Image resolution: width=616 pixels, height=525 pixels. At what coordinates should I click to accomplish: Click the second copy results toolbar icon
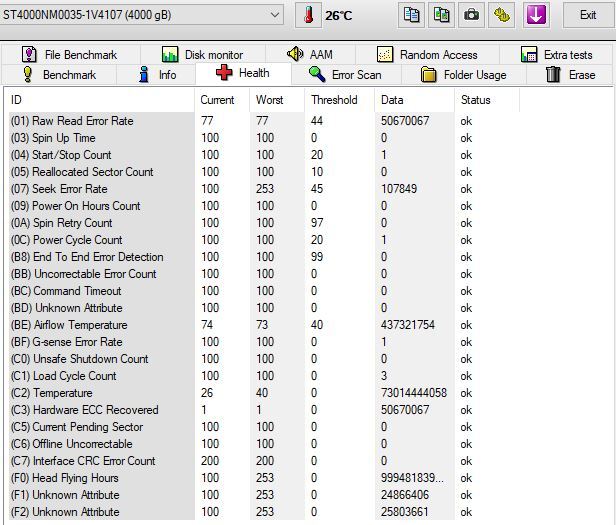[x=441, y=15]
